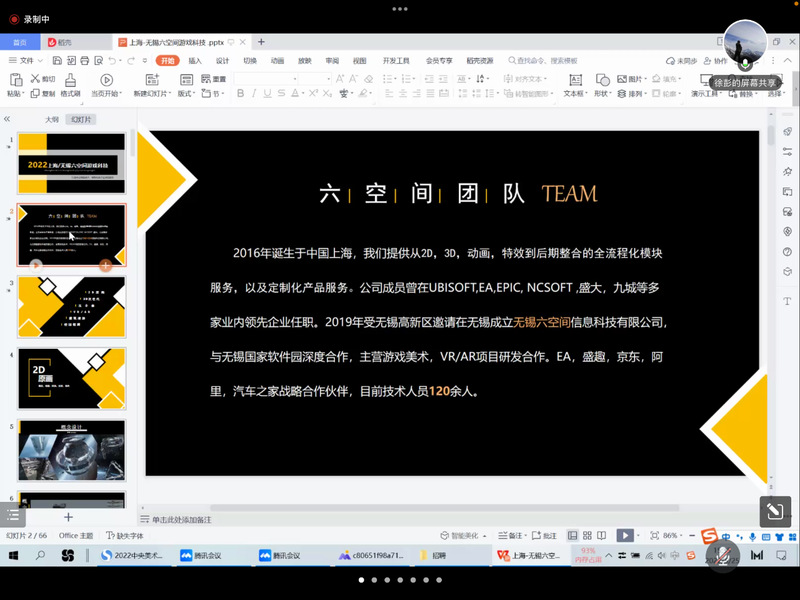Toggle Bold formatting
The width and height of the screenshot is (800, 600).
click(x=240, y=93)
